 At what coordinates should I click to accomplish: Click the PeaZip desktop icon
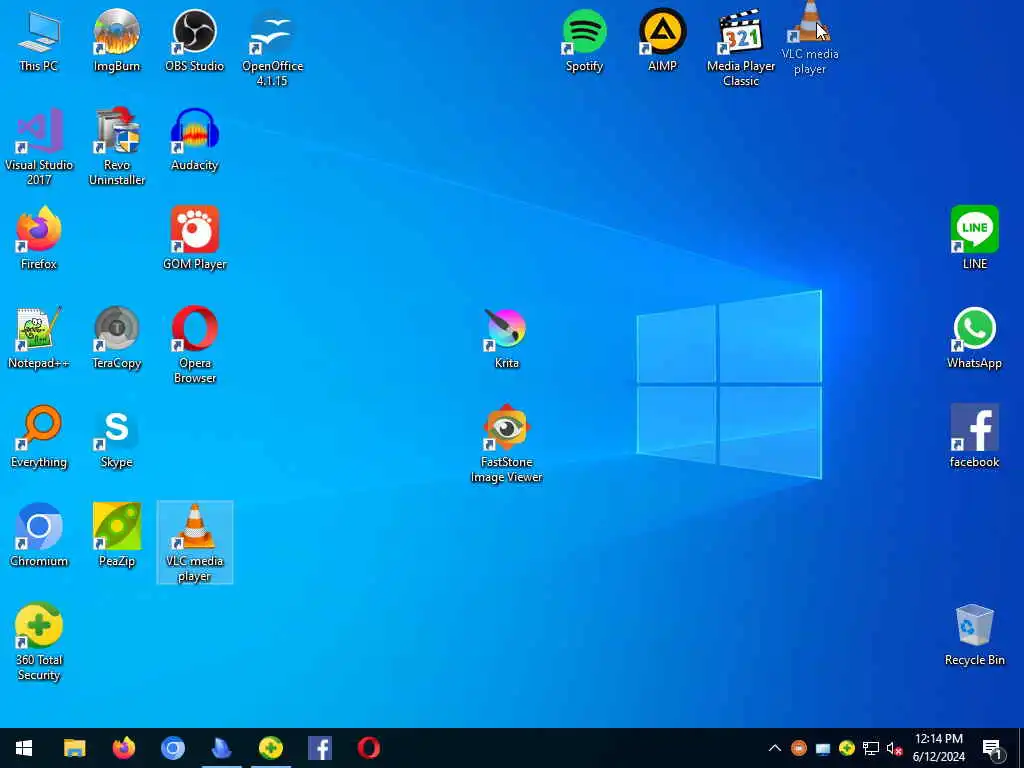pyautogui.click(x=116, y=536)
